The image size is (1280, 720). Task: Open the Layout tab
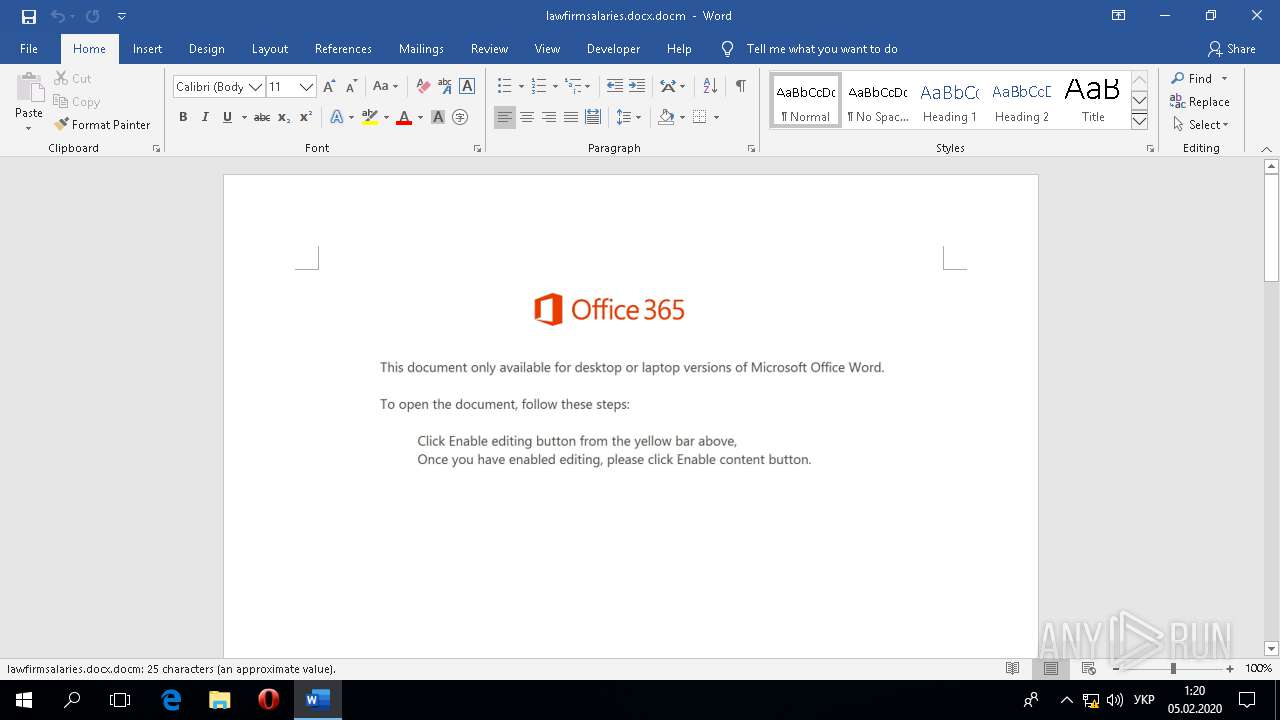tap(269, 49)
